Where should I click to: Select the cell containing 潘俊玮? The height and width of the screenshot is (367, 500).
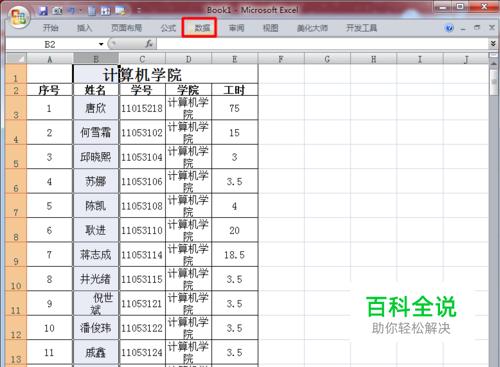pyautogui.click(x=96, y=328)
